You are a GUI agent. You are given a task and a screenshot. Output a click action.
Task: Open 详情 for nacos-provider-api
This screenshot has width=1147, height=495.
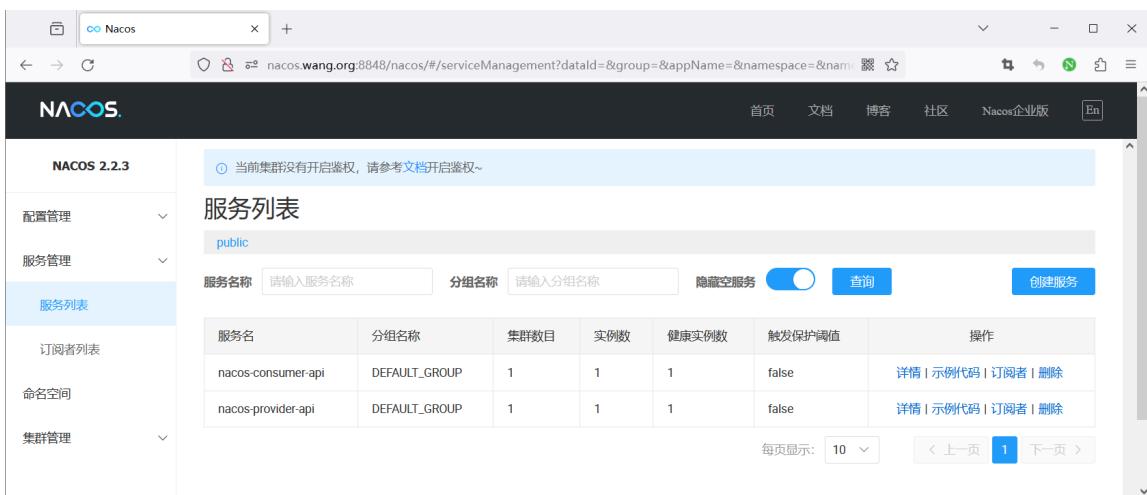click(909, 409)
